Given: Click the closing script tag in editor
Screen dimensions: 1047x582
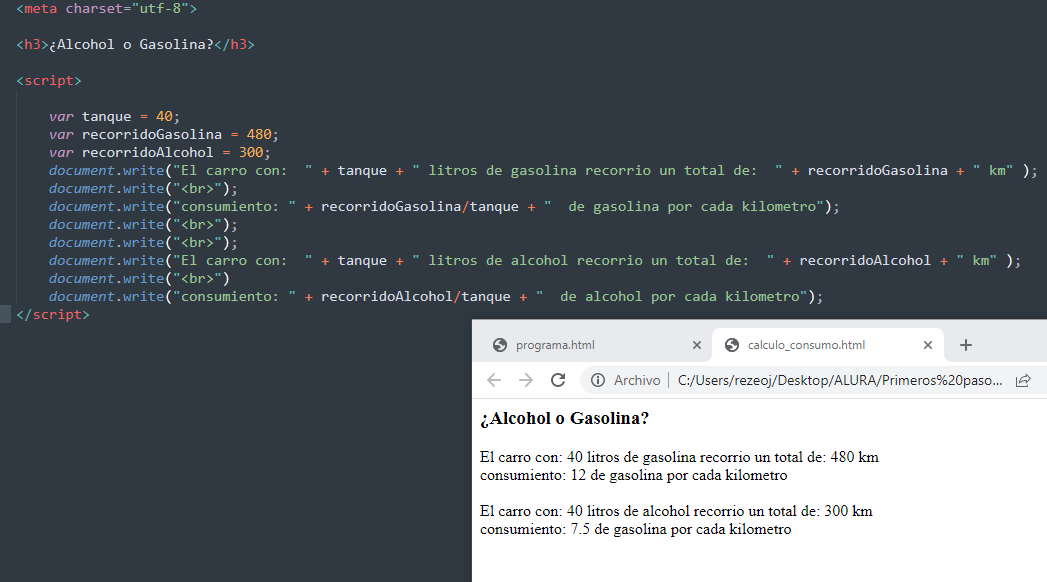Looking at the screenshot, I should coord(53,314).
